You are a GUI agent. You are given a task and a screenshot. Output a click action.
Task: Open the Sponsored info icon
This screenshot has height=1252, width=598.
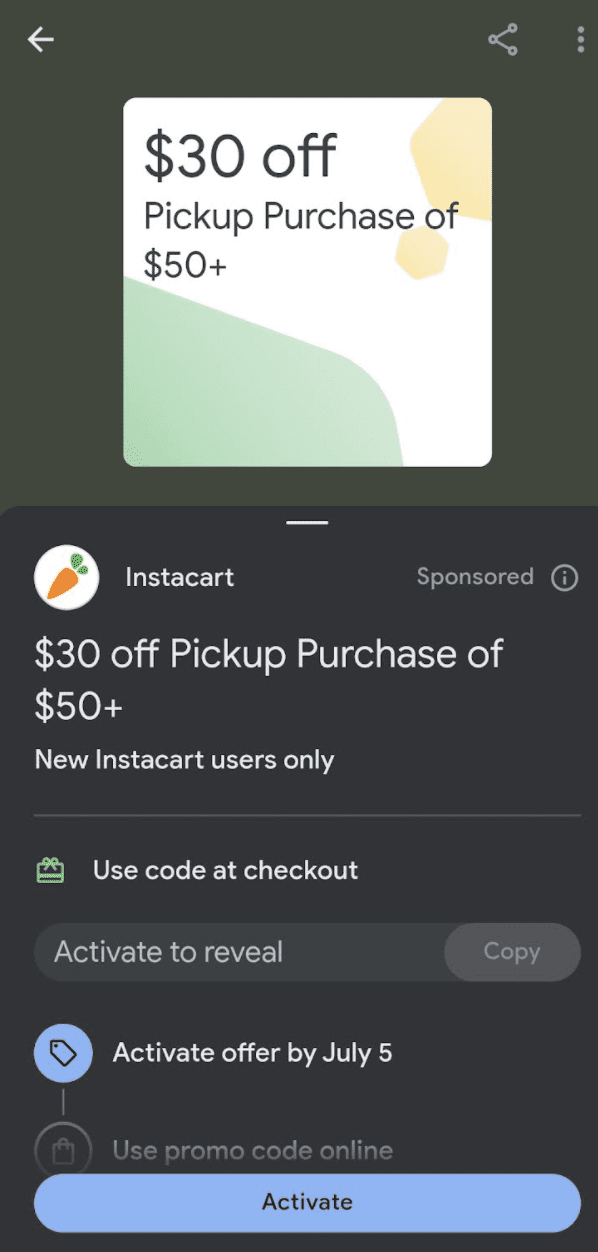[x=565, y=578]
